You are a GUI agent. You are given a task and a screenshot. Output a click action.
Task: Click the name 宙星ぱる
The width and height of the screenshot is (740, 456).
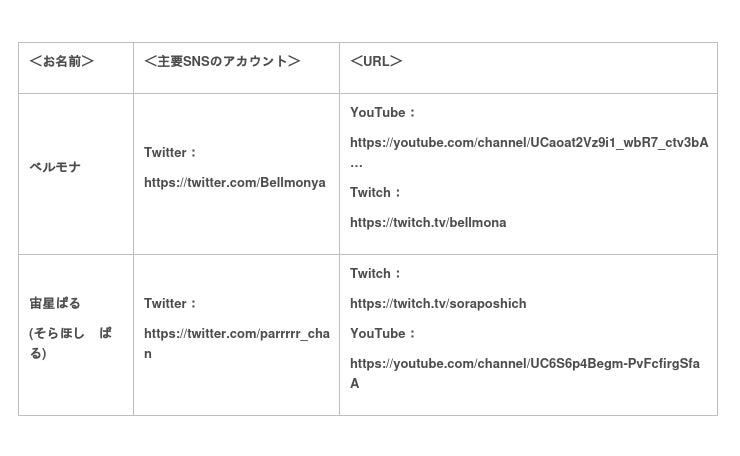pyautogui.click(x=55, y=304)
